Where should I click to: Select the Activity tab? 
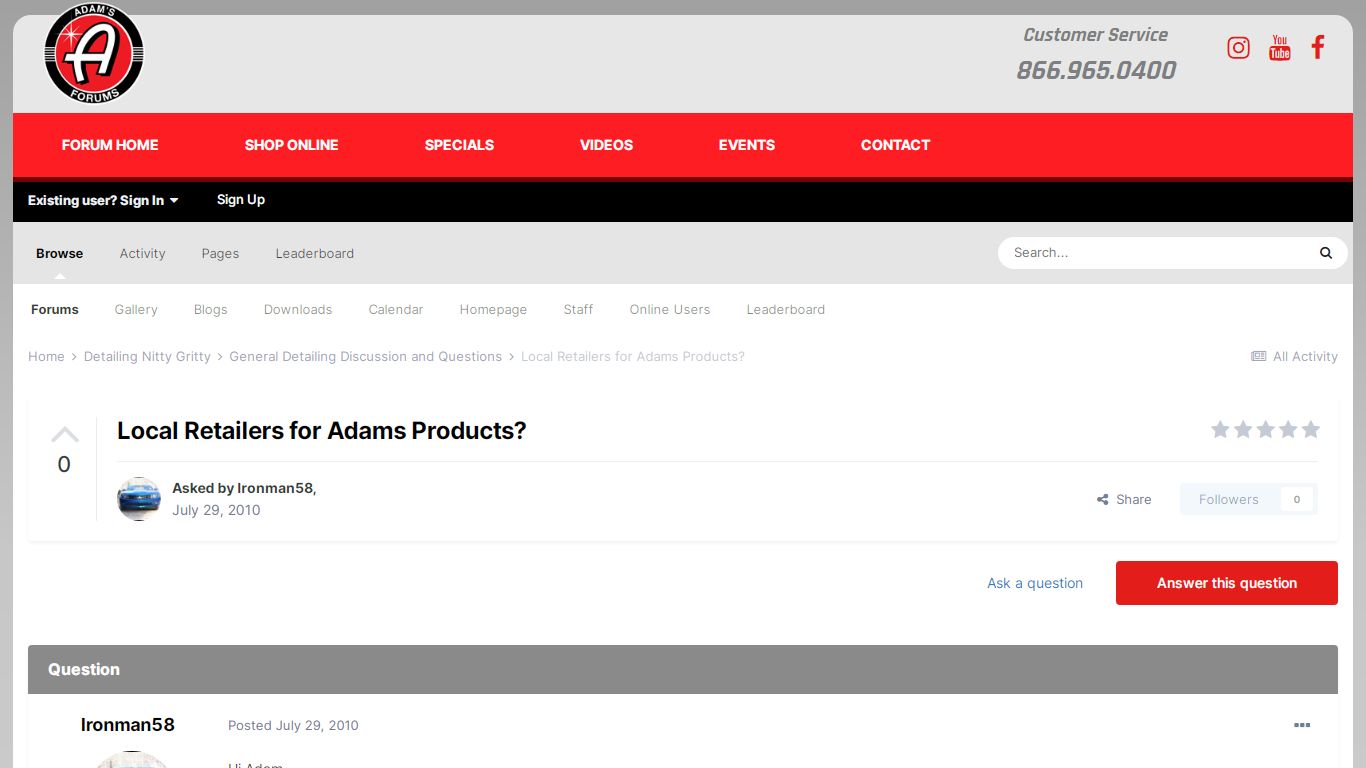[x=142, y=253]
